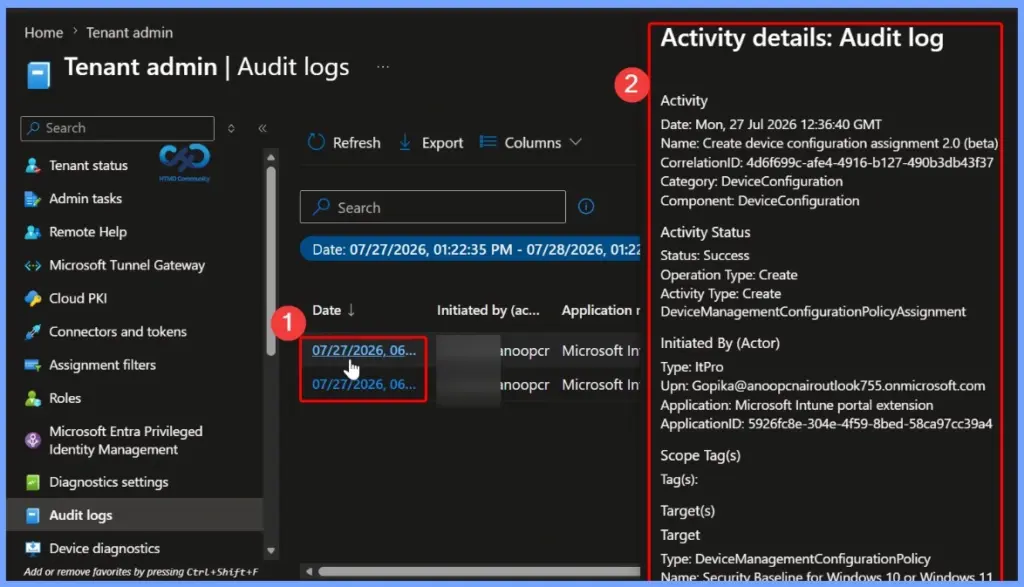Click Microsoft In... cell in first row

coord(601,351)
